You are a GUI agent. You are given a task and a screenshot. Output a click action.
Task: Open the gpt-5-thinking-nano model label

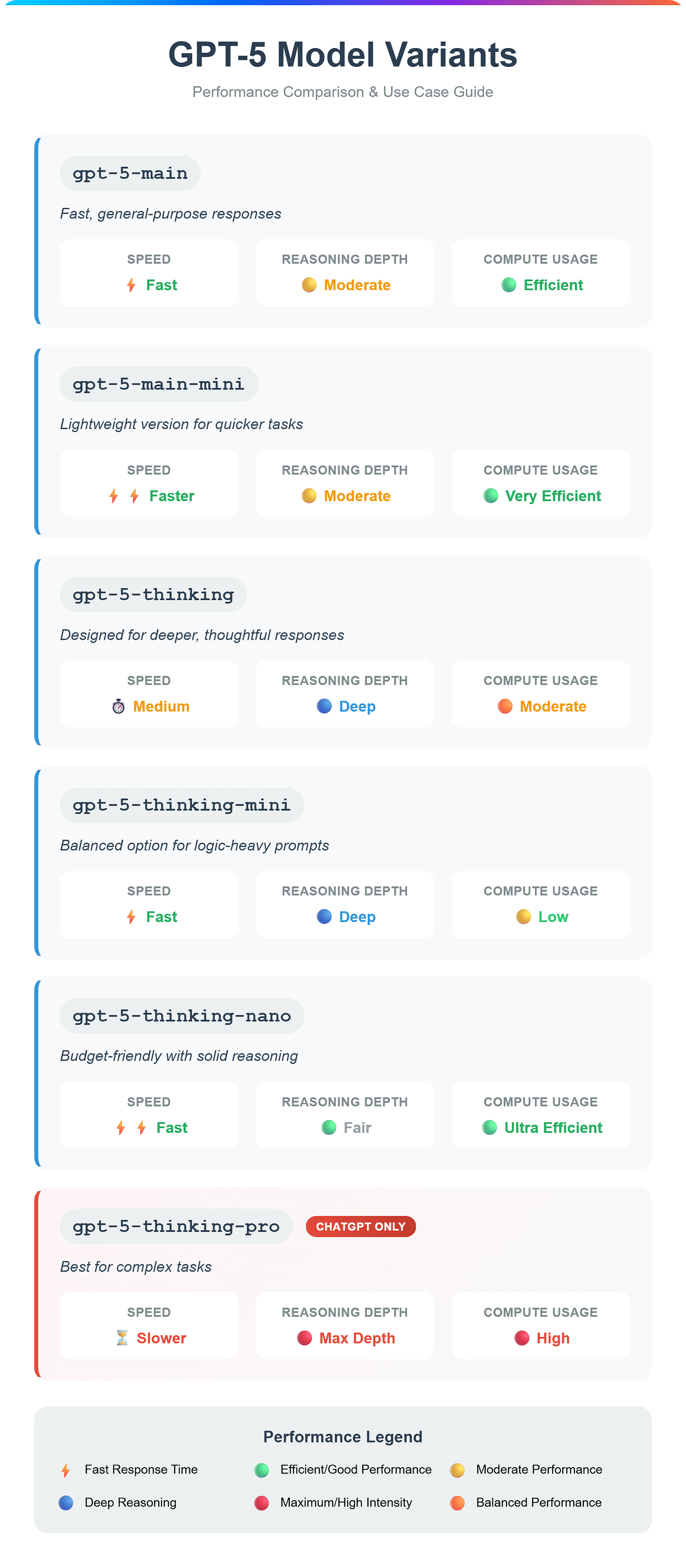pyautogui.click(x=182, y=1016)
